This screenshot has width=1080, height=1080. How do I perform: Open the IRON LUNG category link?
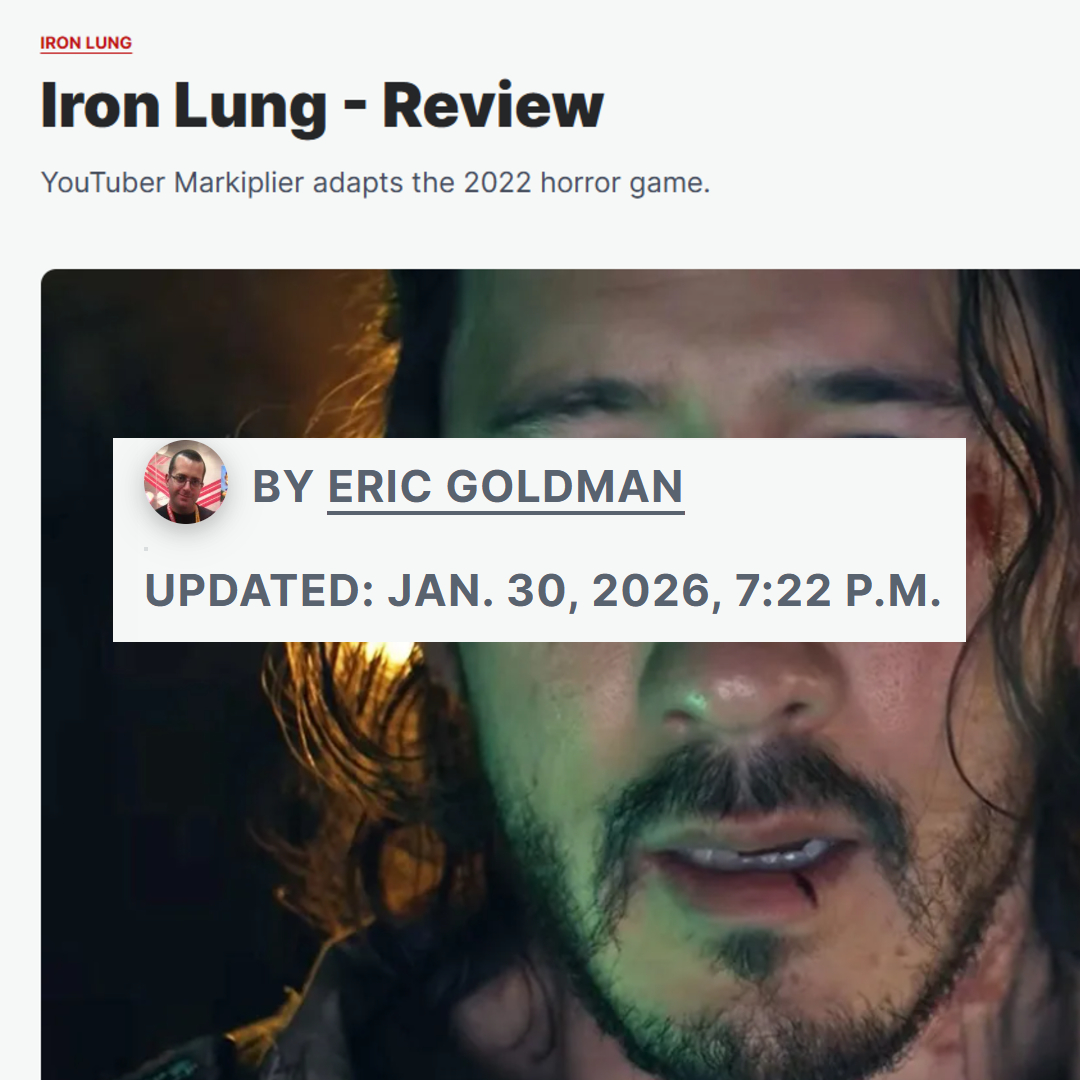pyautogui.click(x=85, y=43)
